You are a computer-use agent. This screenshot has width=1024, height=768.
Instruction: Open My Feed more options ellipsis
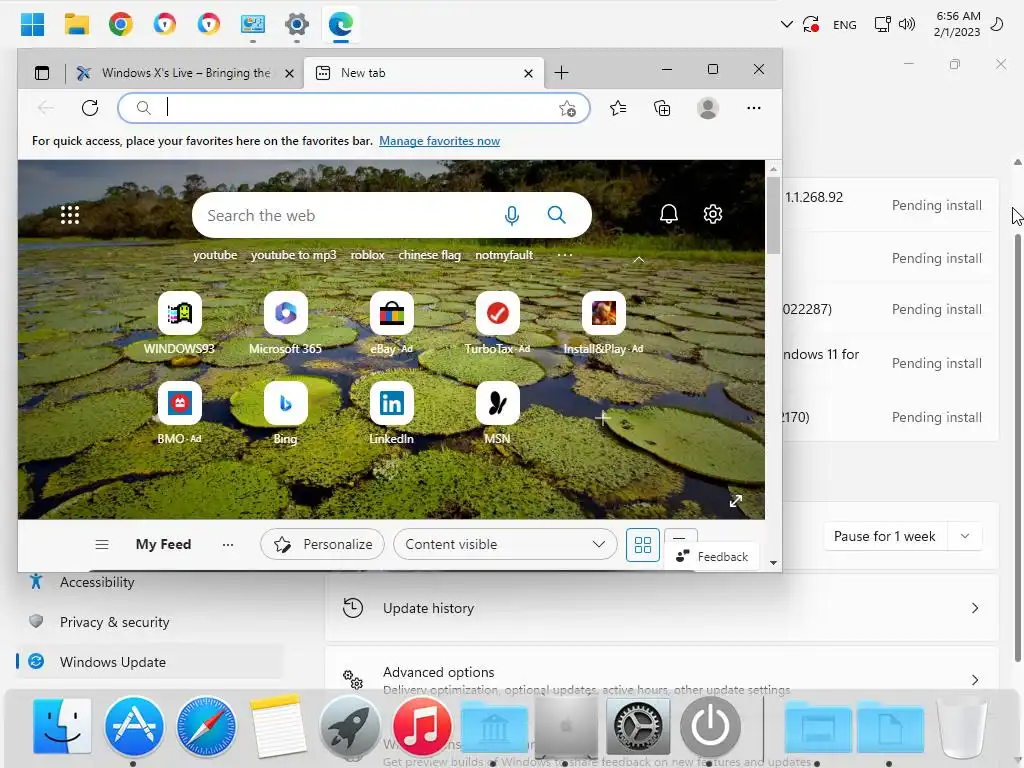pos(228,544)
